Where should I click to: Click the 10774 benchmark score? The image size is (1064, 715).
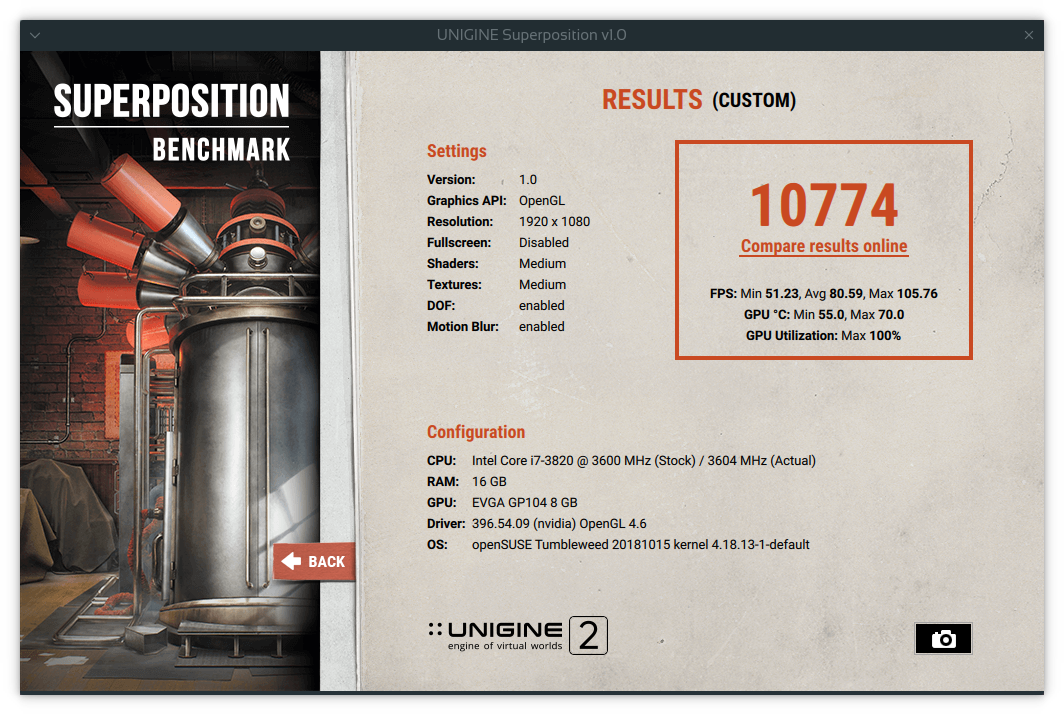coord(824,204)
